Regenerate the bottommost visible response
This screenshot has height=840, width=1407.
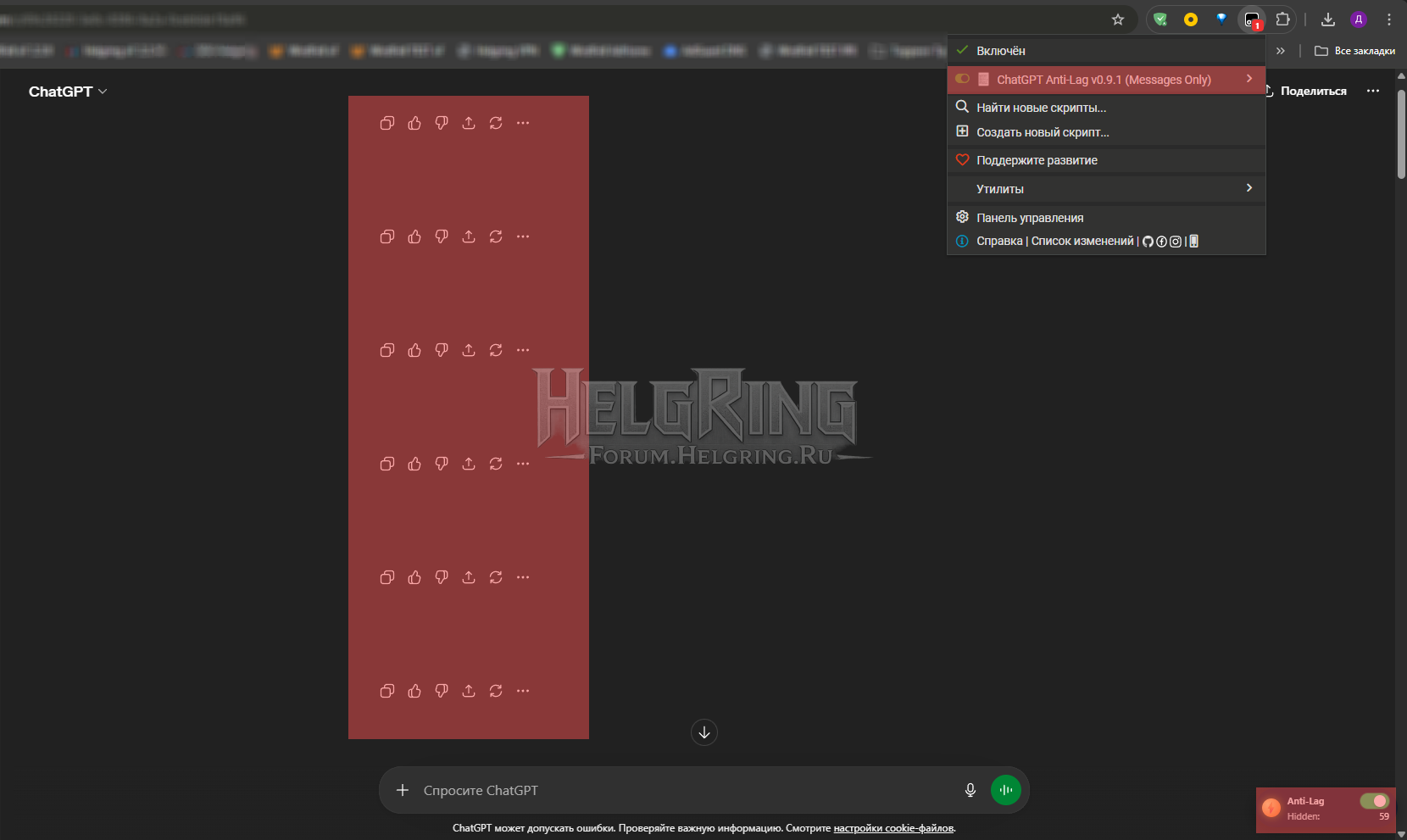[x=496, y=691]
